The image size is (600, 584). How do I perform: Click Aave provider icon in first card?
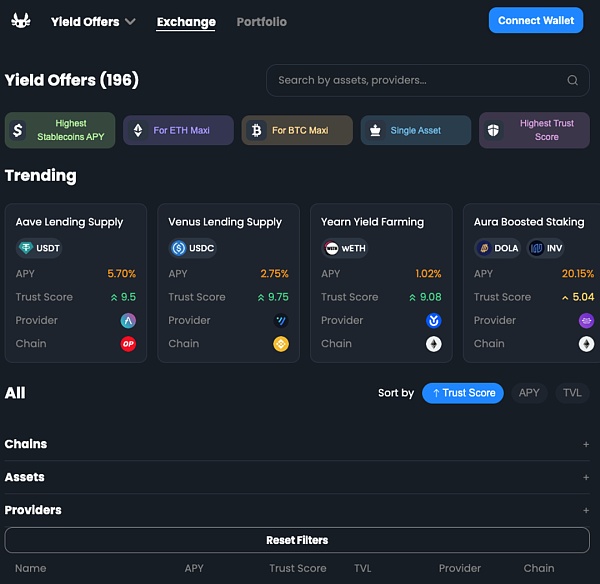coord(128,321)
